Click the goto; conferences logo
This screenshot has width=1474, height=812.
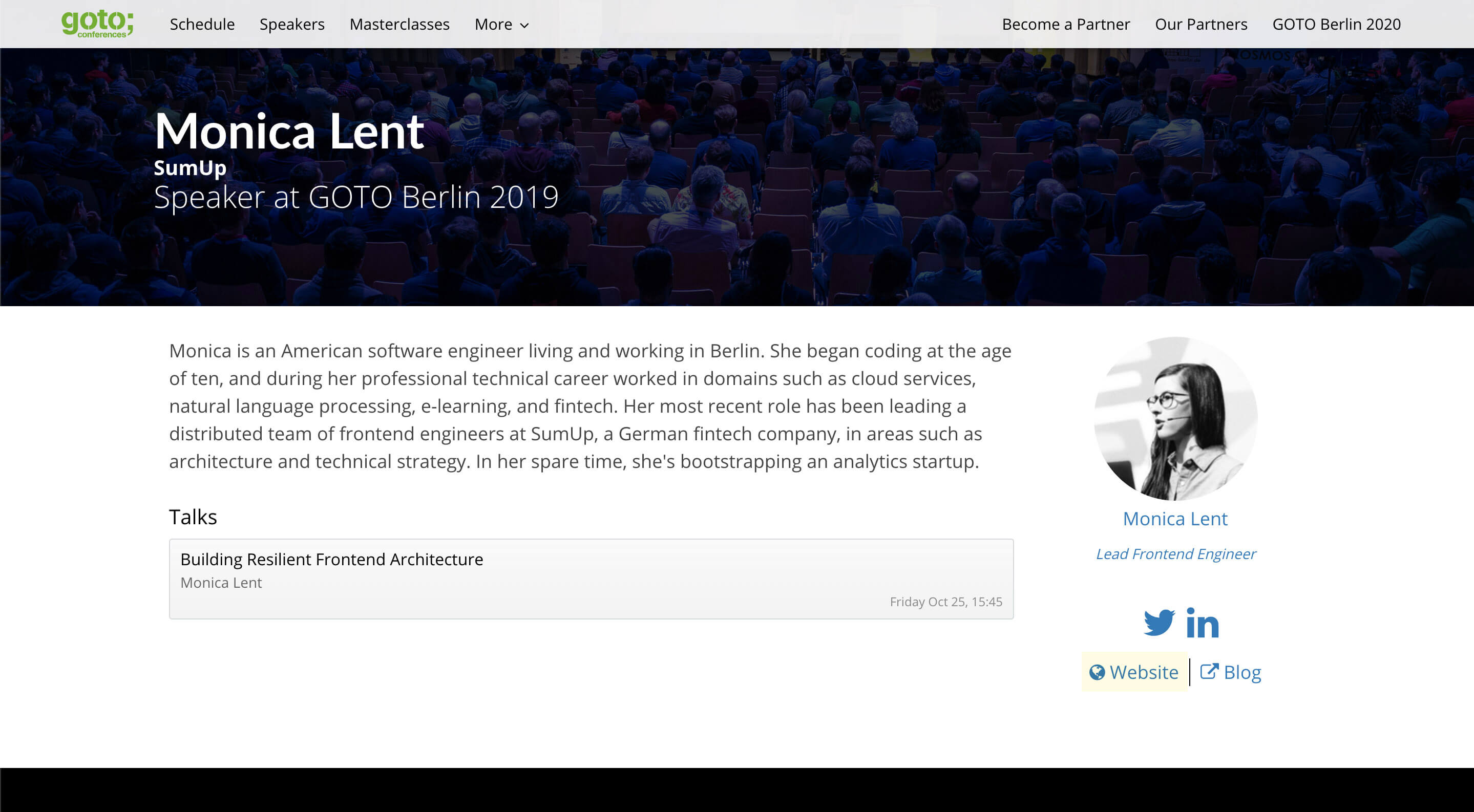coord(97,24)
